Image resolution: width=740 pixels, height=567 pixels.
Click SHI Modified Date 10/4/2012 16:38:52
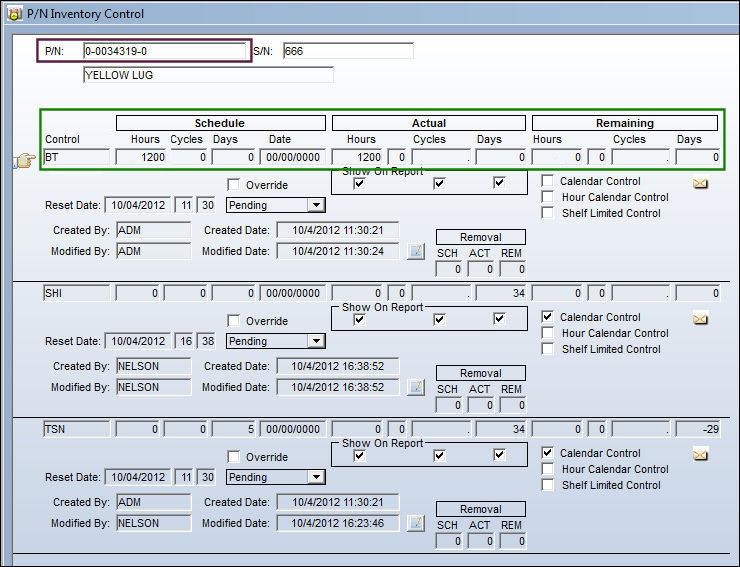click(x=337, y=387)
